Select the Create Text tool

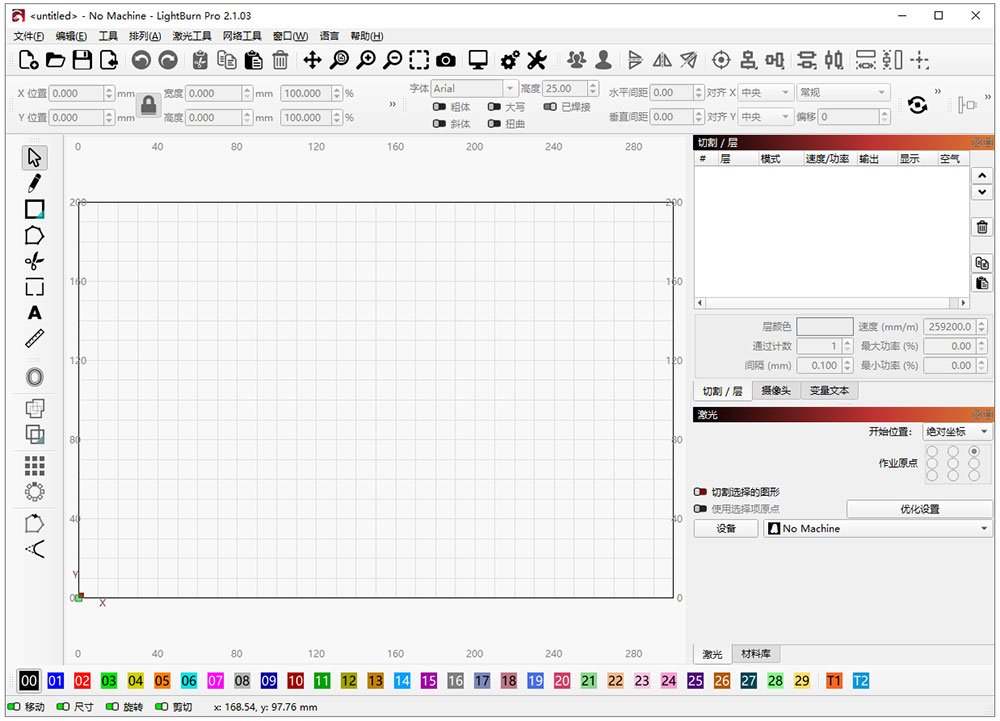[x=34, y=312]
